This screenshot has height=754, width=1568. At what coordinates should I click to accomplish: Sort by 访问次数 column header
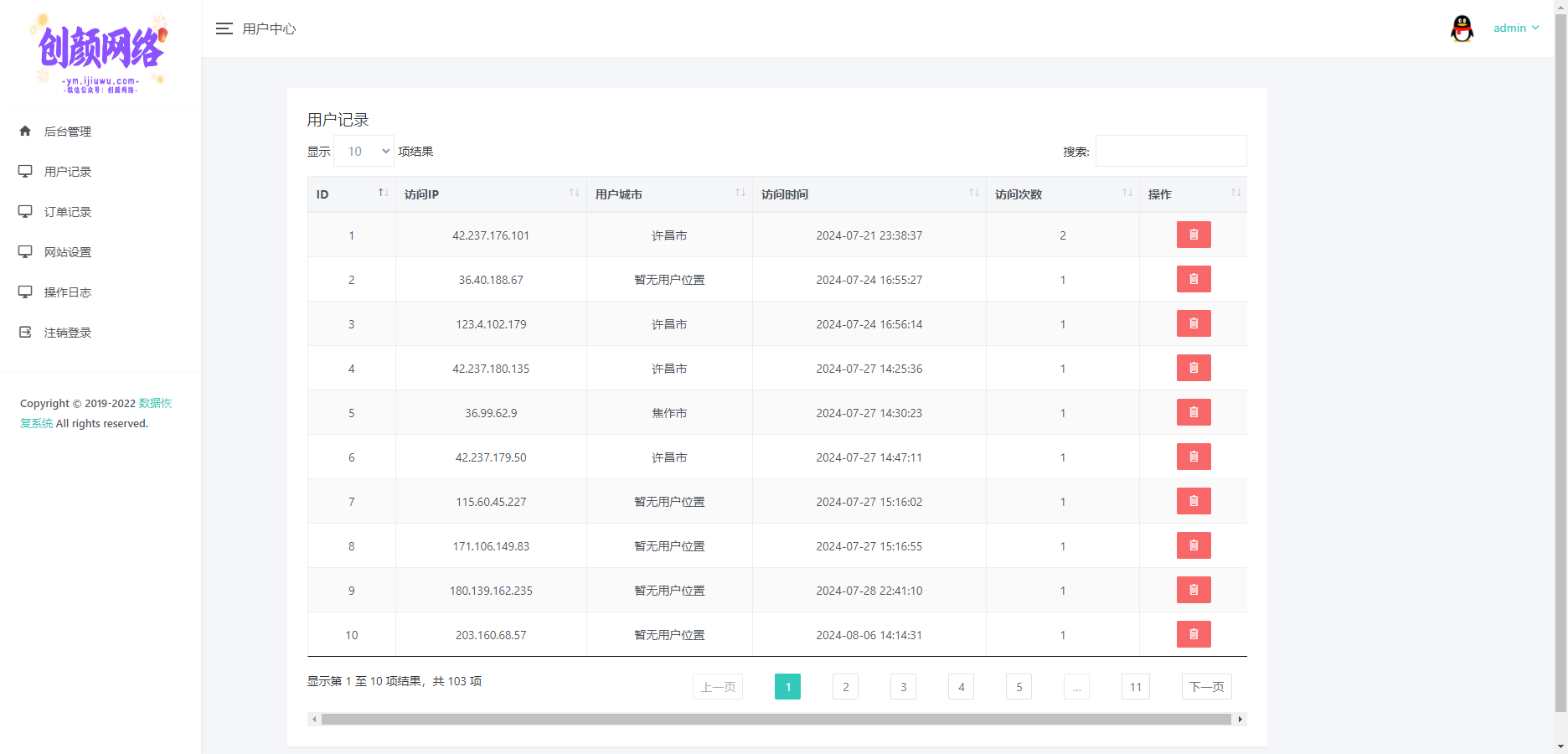pos(1061,194)
